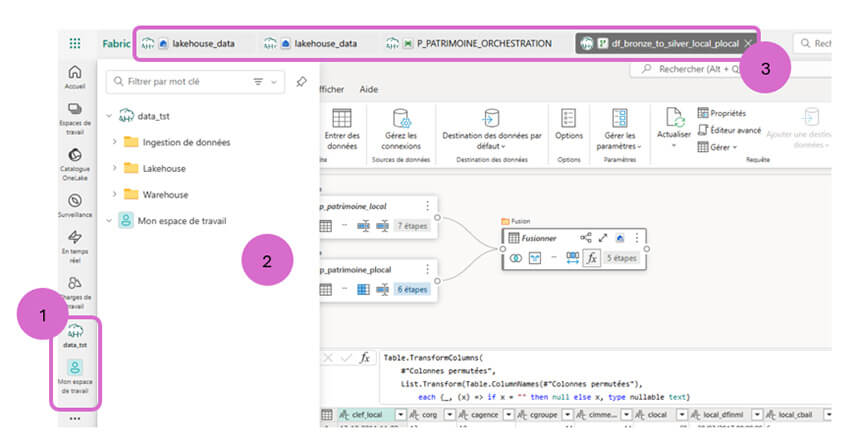Select data_tst workspace icon in sidebar
The height and width of the screenshot is (447, 857).
click(75, 332)
